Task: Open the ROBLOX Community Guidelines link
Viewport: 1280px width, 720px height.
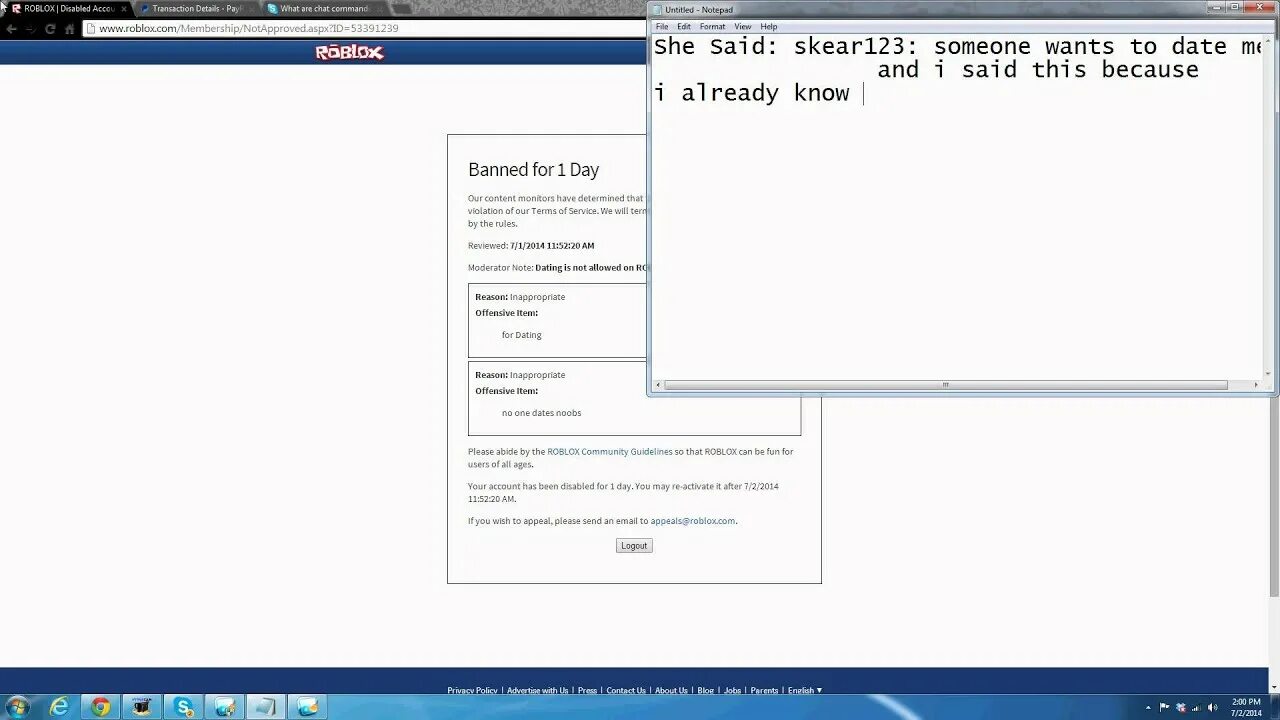Action: (609, 451)
